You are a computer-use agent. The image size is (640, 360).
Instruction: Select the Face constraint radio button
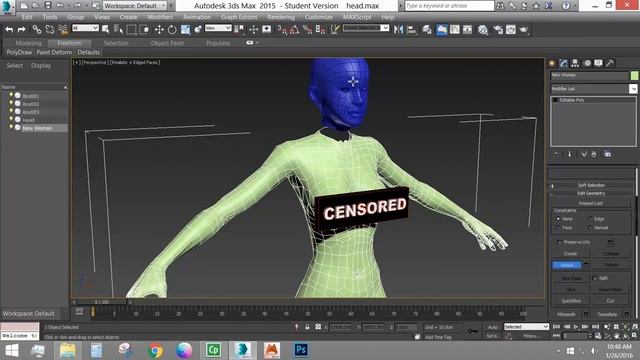pyautogui.click(x=558, y=227)
